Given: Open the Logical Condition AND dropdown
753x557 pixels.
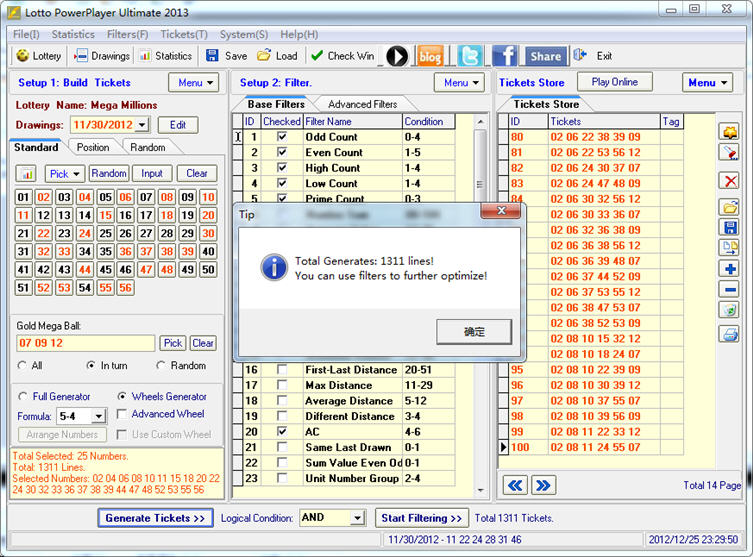Looking at the screenshot, I should 357,518.
